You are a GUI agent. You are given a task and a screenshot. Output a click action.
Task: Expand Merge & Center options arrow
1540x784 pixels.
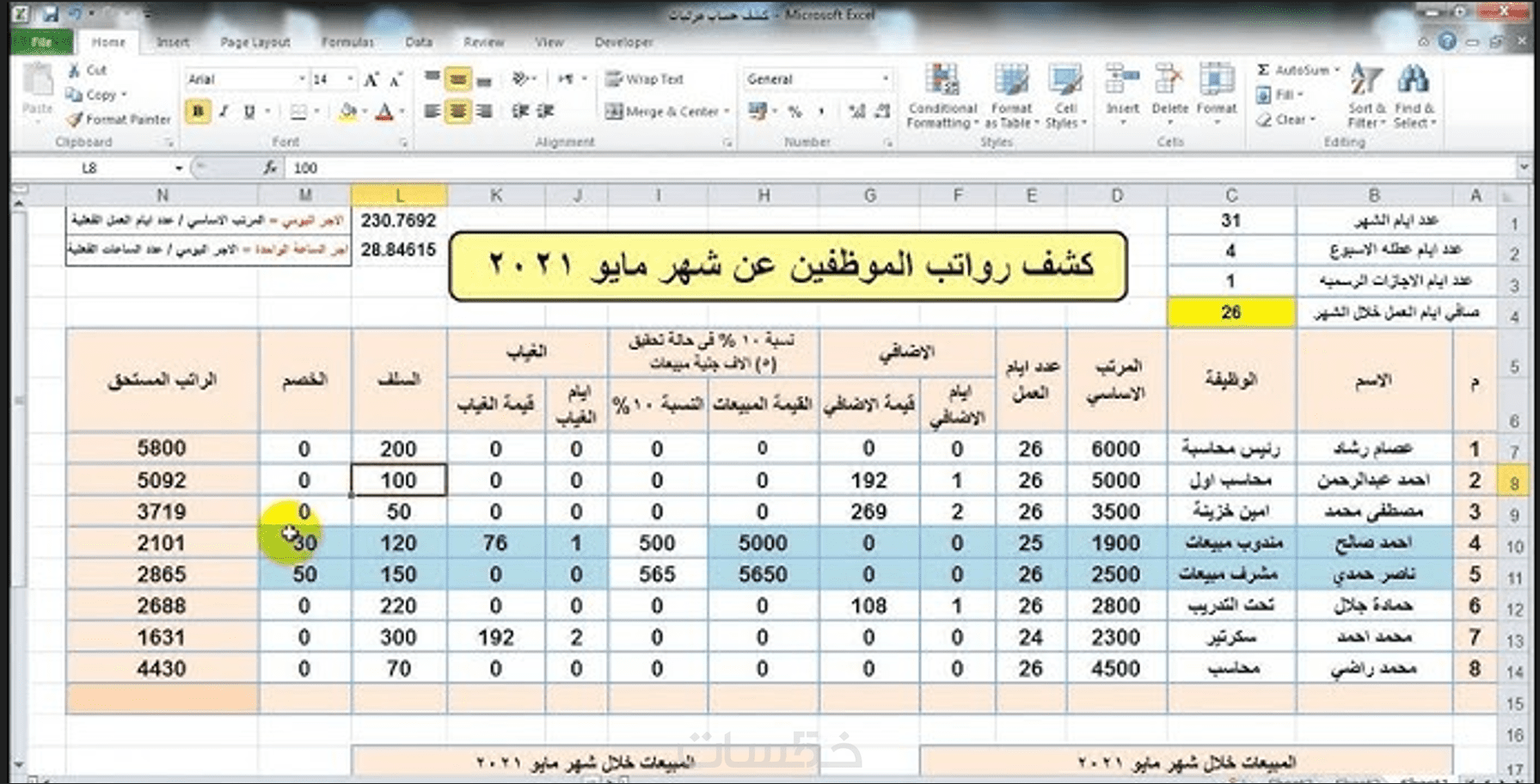click(727, 112)
